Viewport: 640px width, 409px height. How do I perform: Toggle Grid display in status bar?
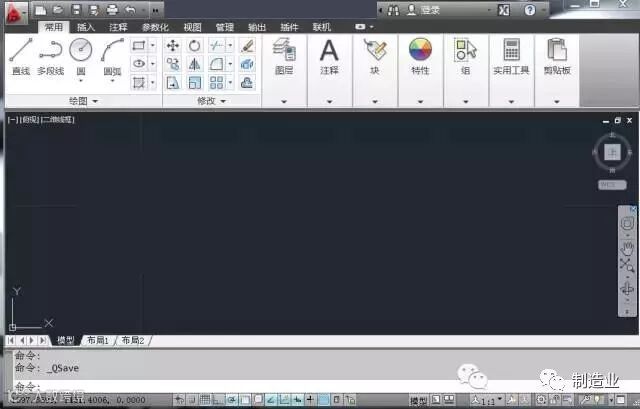(x=205, y=400)
